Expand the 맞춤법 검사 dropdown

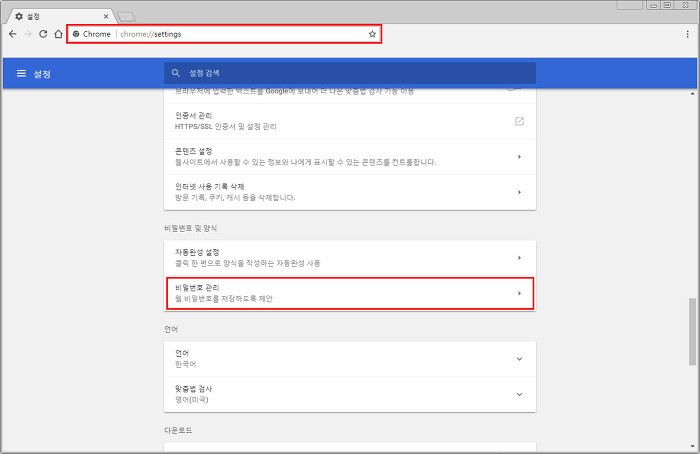pos(519,394)
